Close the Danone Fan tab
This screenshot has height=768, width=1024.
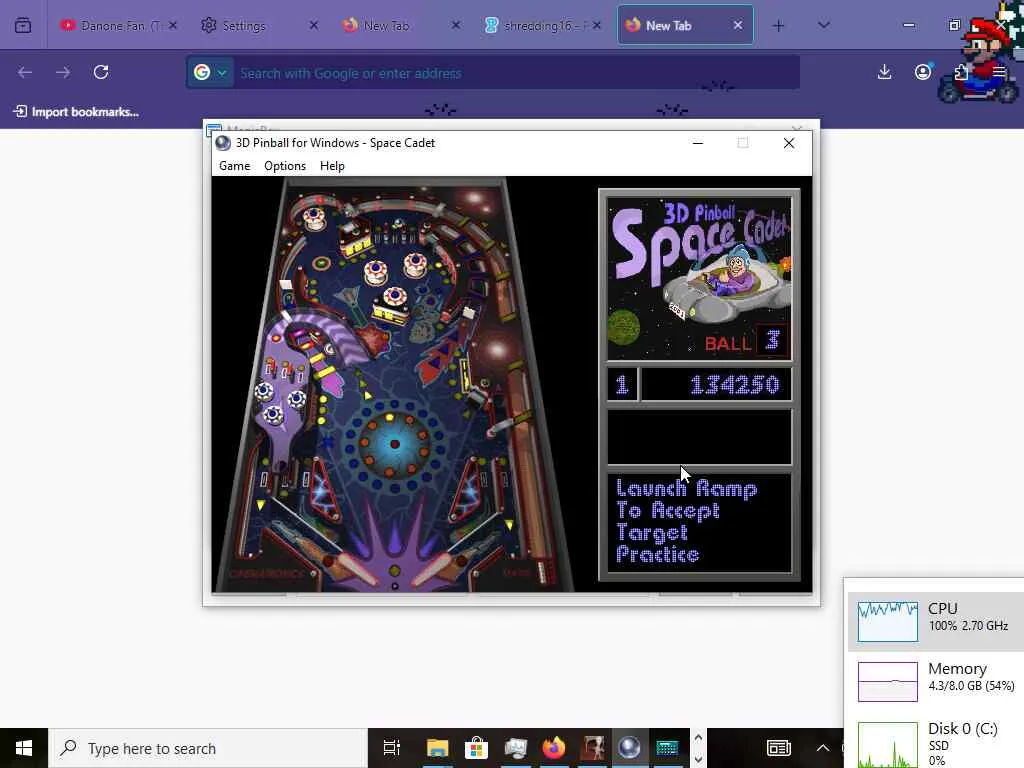coord(172,25)
